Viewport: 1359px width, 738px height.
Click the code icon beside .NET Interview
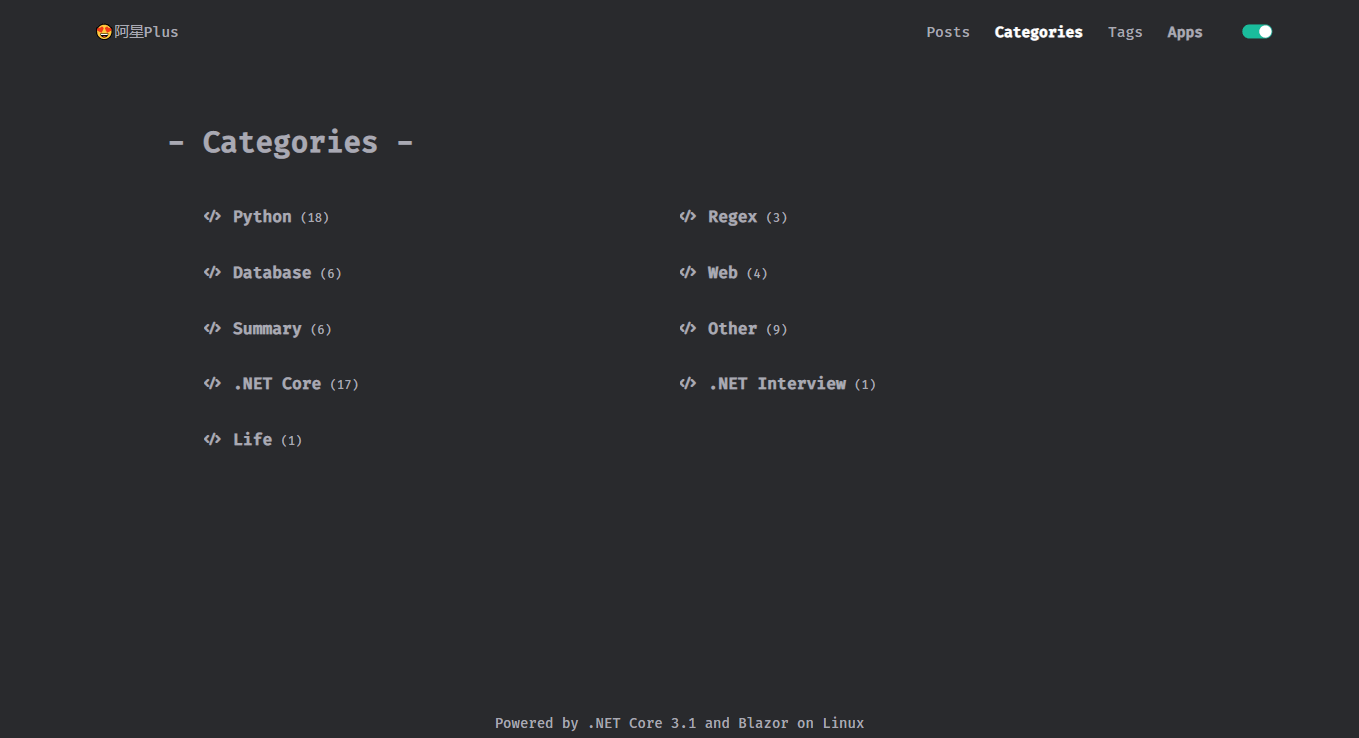pos(687,383)
